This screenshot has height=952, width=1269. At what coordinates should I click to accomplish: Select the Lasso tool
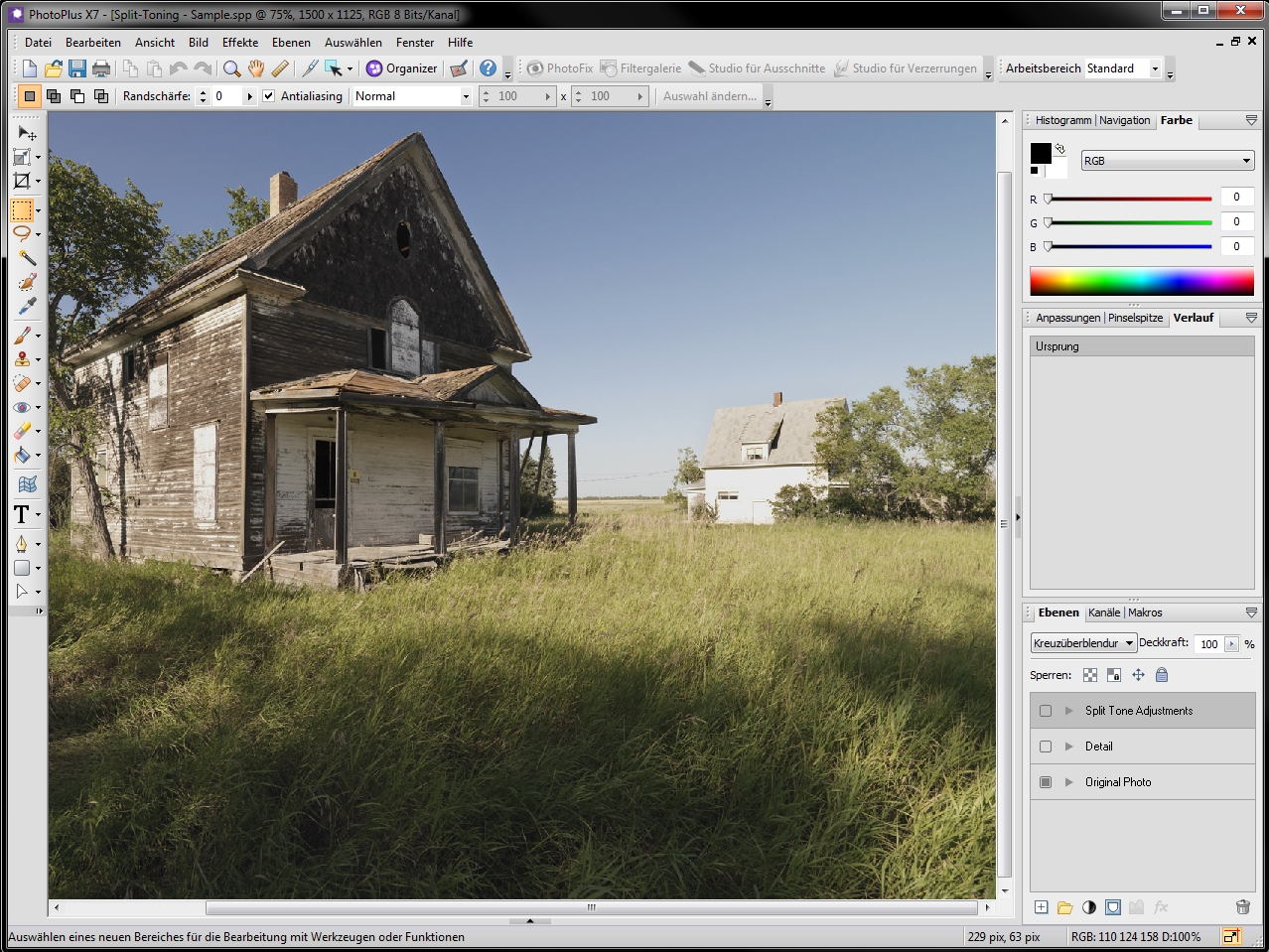tap(22, 234)
